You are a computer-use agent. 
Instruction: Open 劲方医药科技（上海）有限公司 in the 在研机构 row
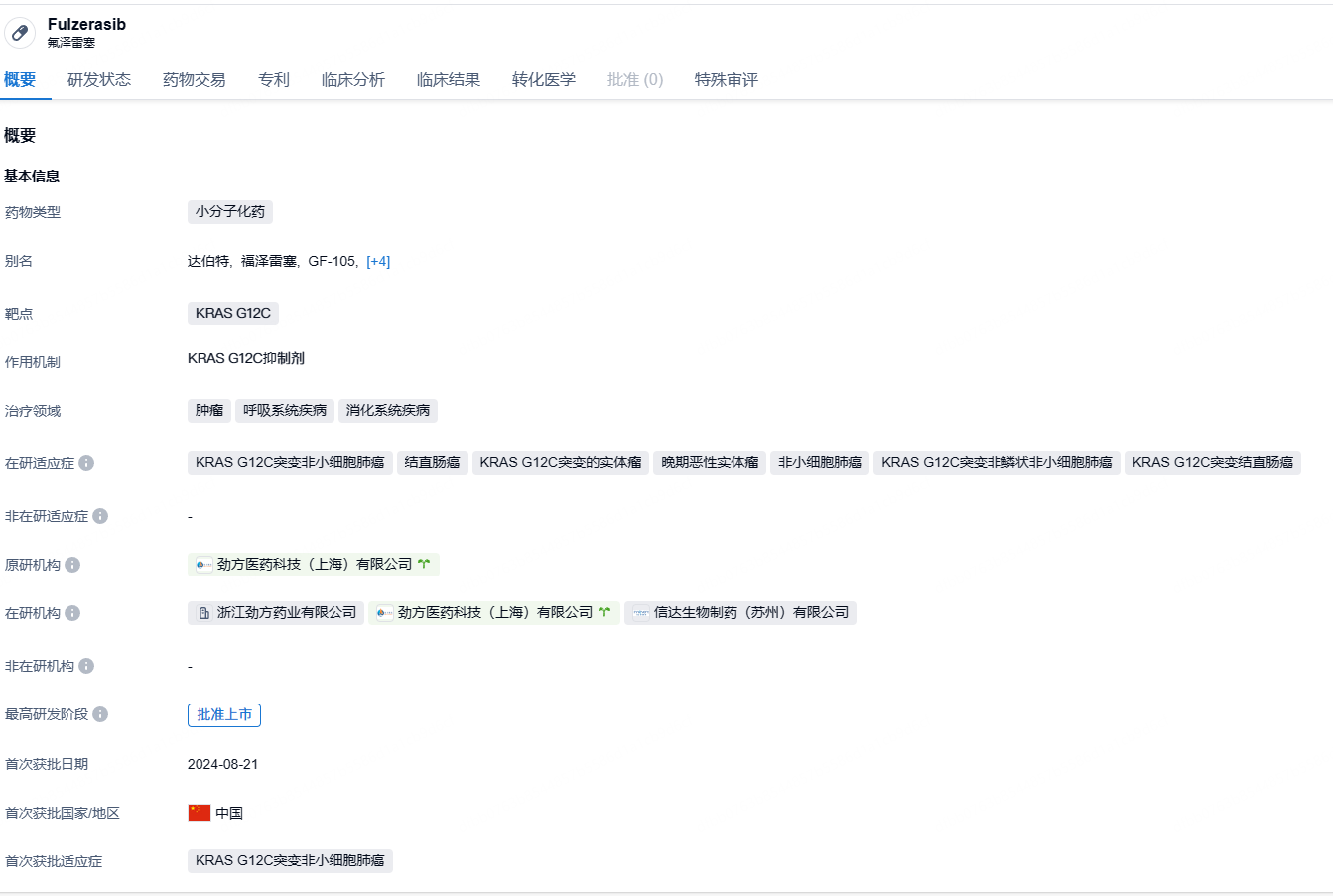(494, 613)
